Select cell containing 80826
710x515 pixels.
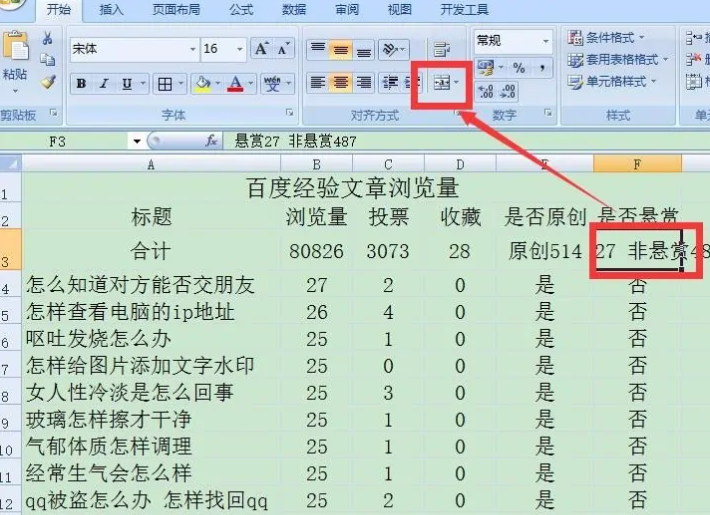[317, 251]
